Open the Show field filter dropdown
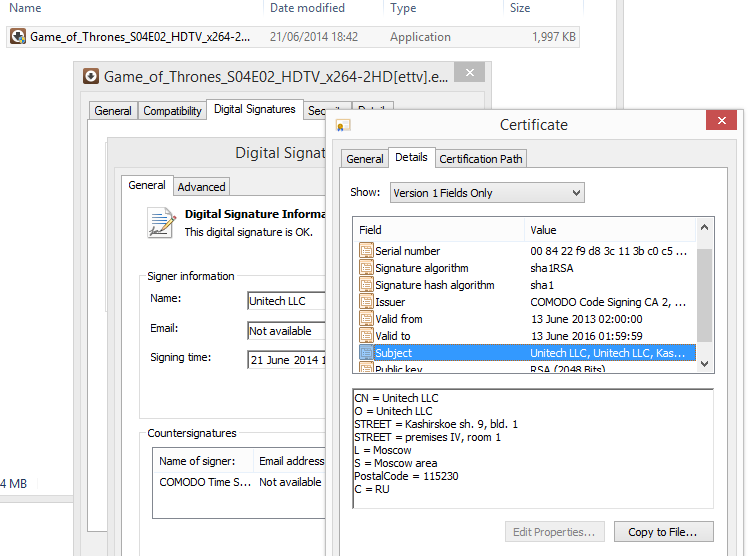Image resolution: width=751 pixels, height=556 pixels. 487,193
